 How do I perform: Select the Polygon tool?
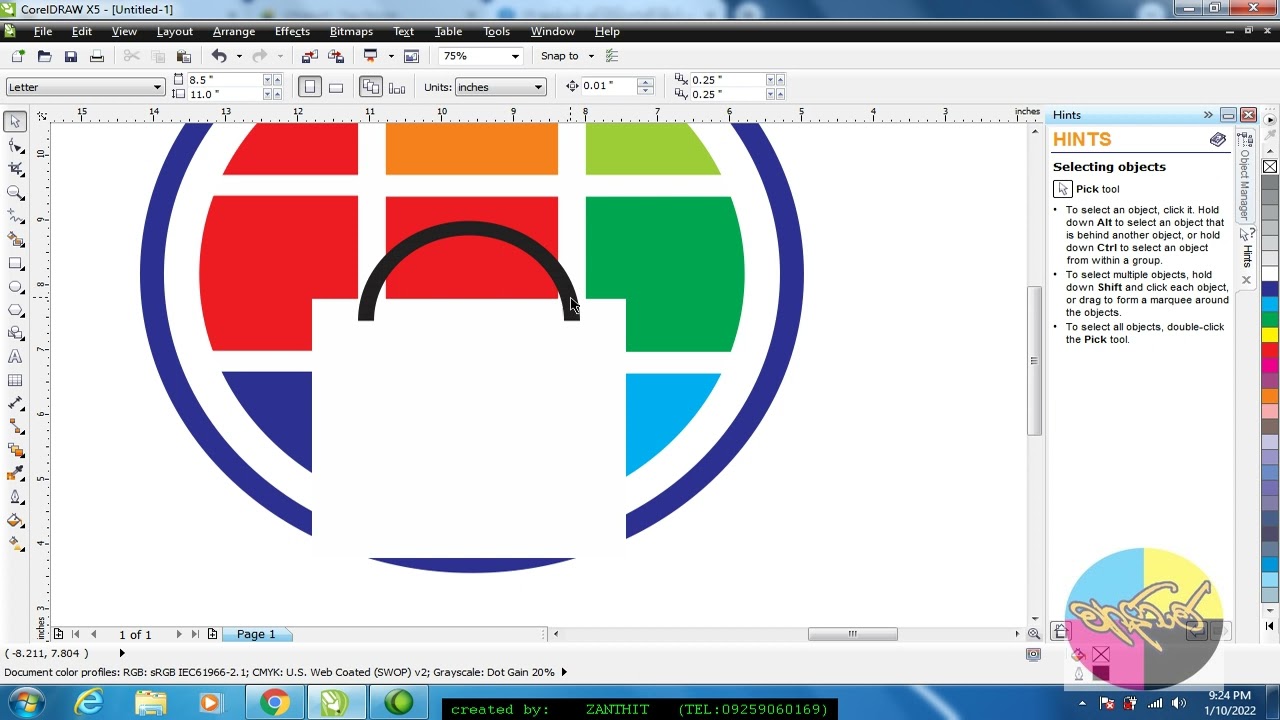tap(16, 311)
